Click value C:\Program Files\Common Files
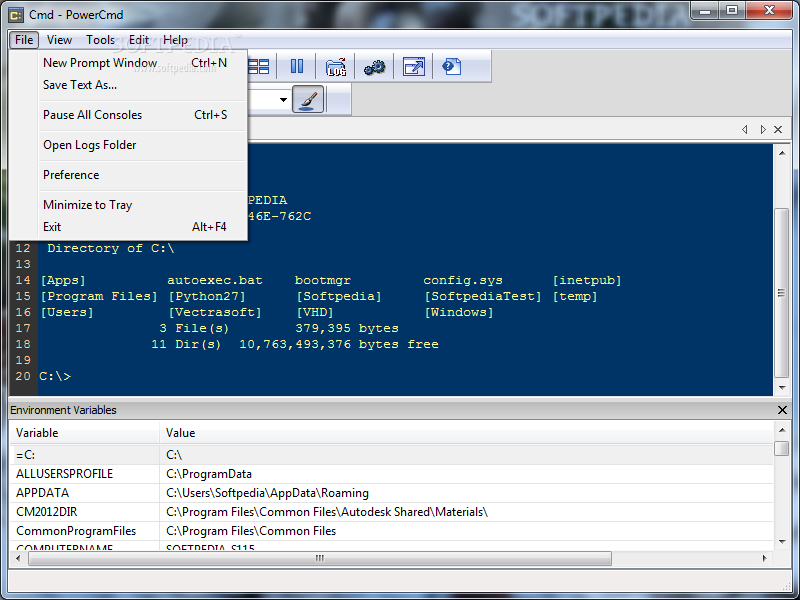 coord(251,531)
